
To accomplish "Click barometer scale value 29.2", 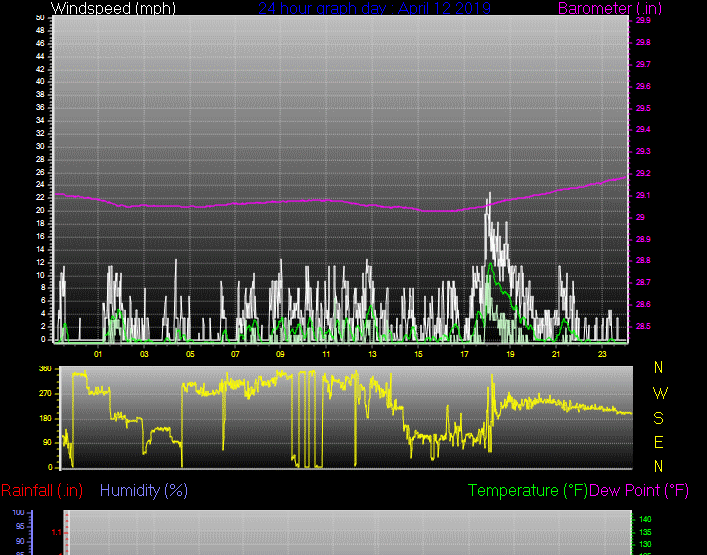I will [643, 174].
